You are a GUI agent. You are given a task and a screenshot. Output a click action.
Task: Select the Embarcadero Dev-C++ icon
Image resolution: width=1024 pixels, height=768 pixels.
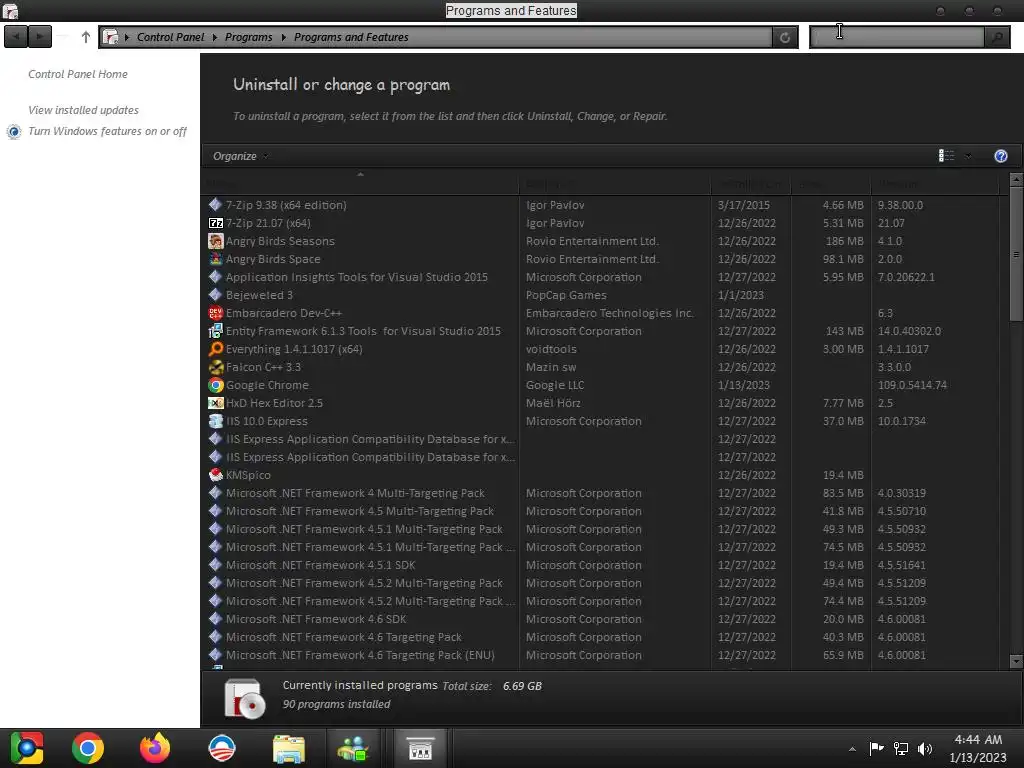216,313
